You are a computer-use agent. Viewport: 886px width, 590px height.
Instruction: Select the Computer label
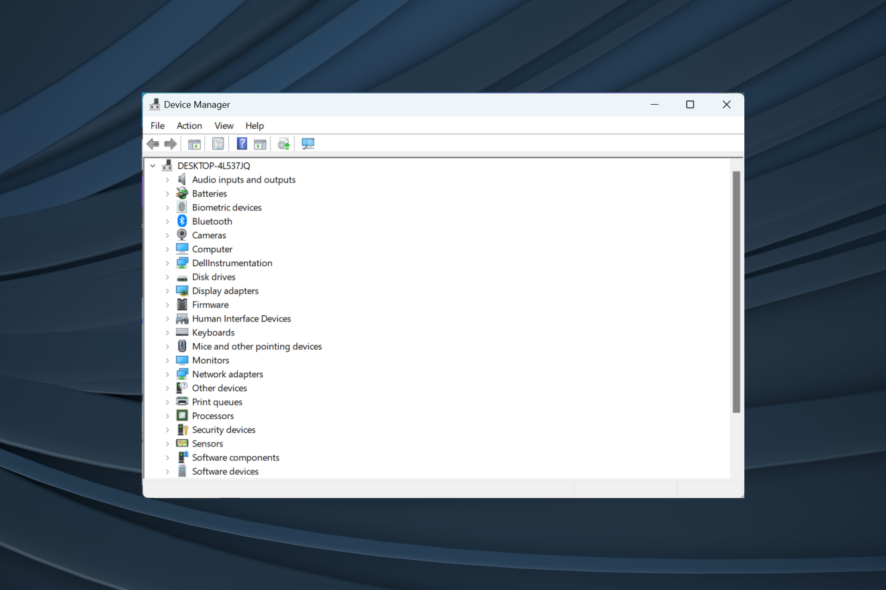coord(212,249)
